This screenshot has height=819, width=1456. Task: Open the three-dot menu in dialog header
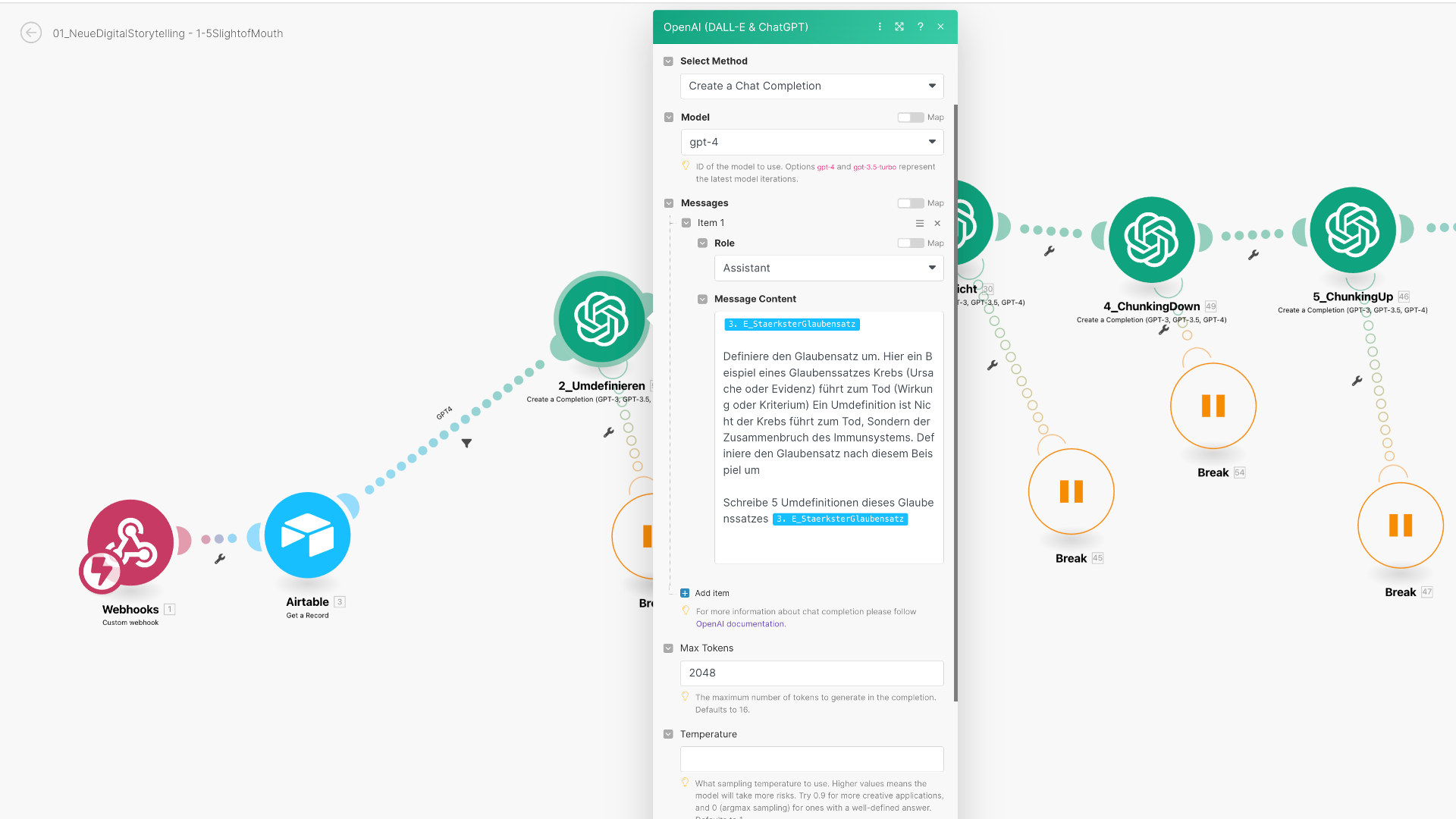pos(880,27)
